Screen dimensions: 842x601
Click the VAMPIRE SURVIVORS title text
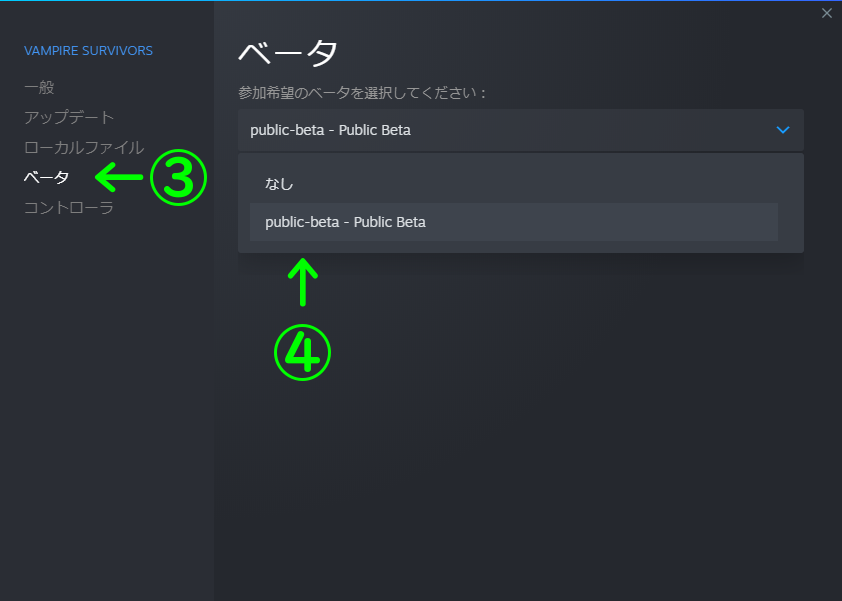click(x=88, y=50)
